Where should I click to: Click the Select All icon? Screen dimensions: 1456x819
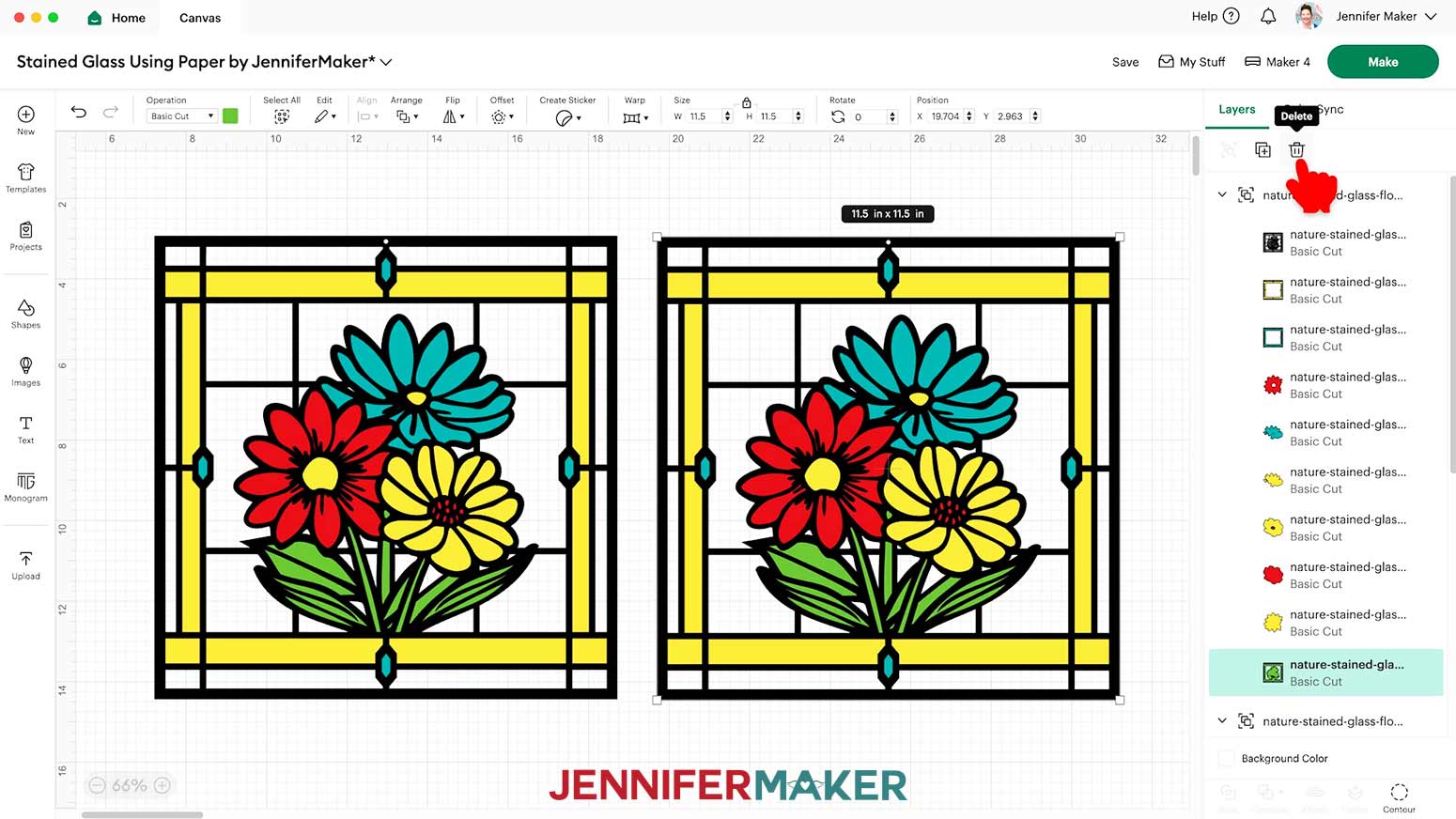click(281, 116)
